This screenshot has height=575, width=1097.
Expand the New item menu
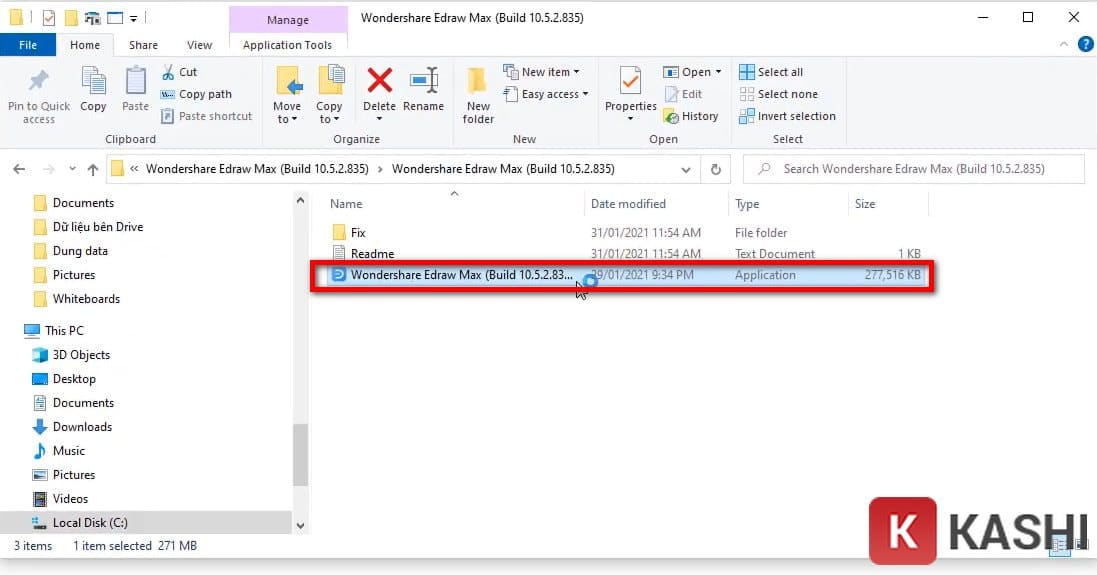pos(542,72)
